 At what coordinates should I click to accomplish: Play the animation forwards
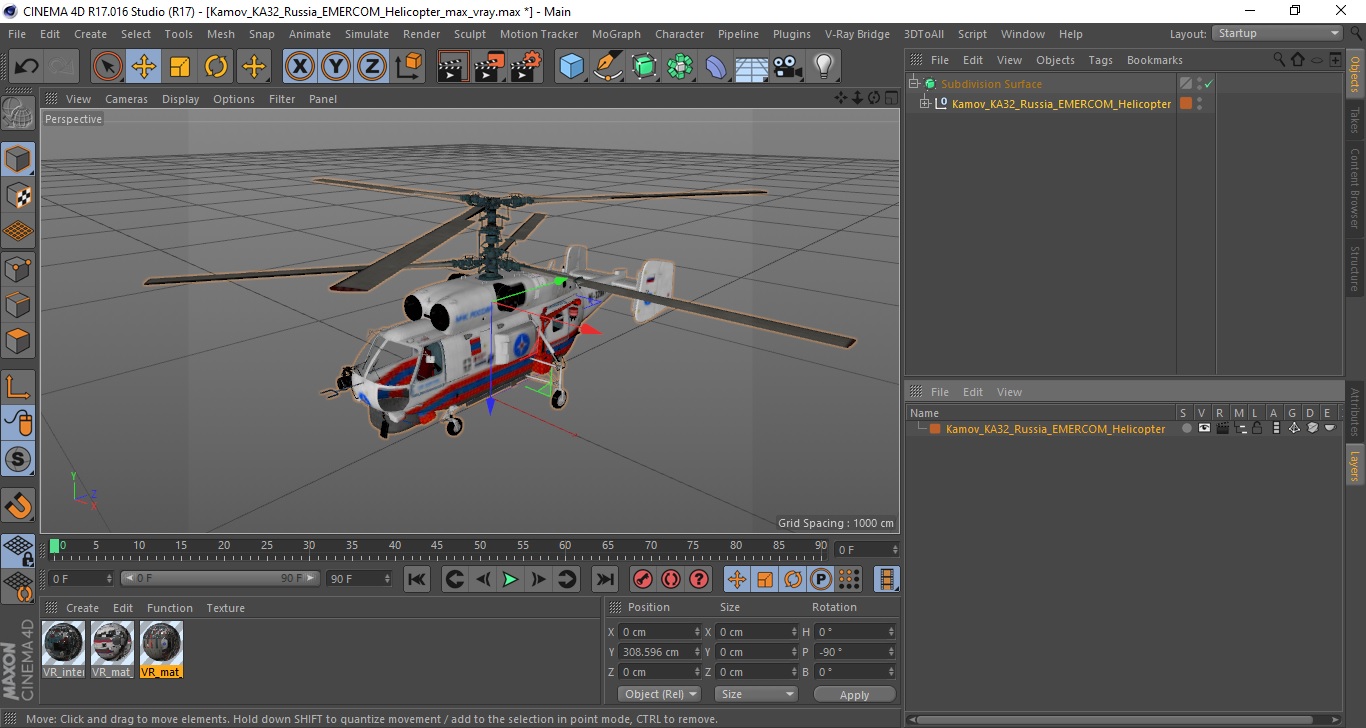(510, 579)
